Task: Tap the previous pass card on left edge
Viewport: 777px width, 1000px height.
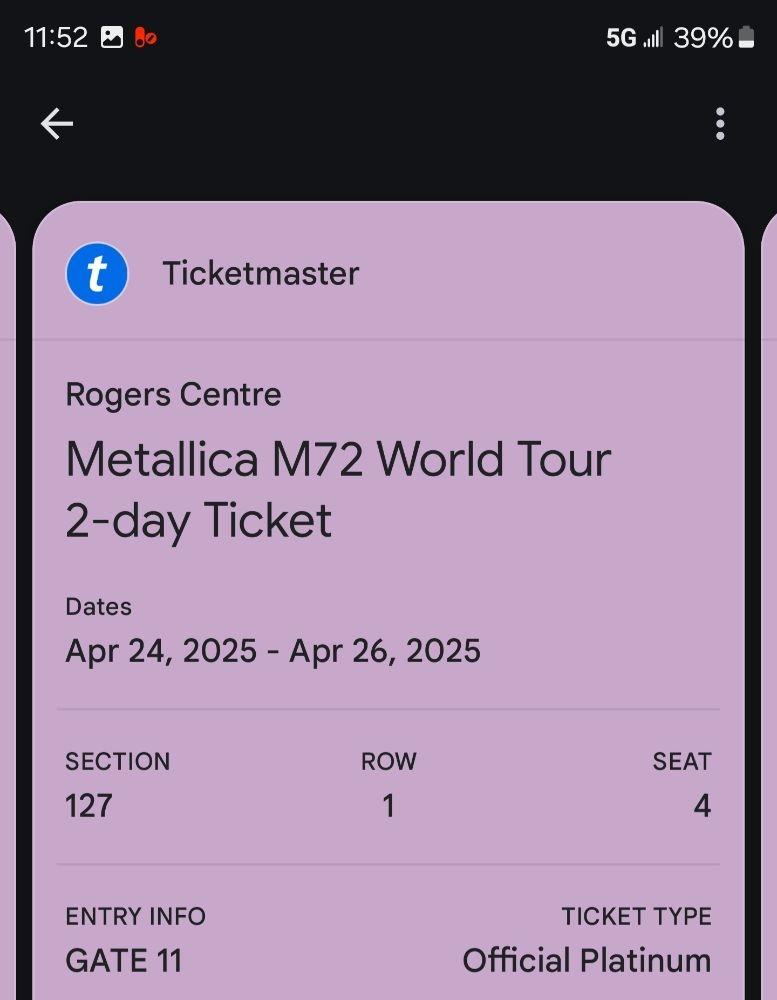Action: 6,600
